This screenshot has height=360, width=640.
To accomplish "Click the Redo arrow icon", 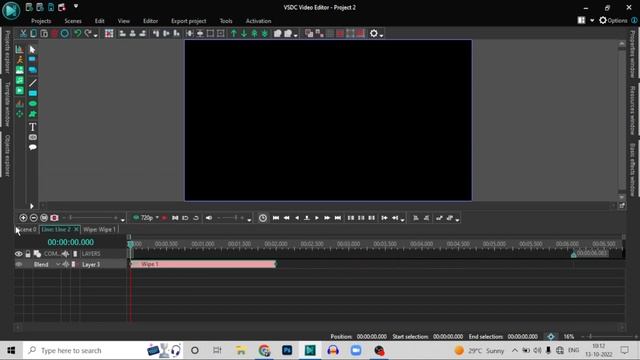I will [x=88, y=33].
